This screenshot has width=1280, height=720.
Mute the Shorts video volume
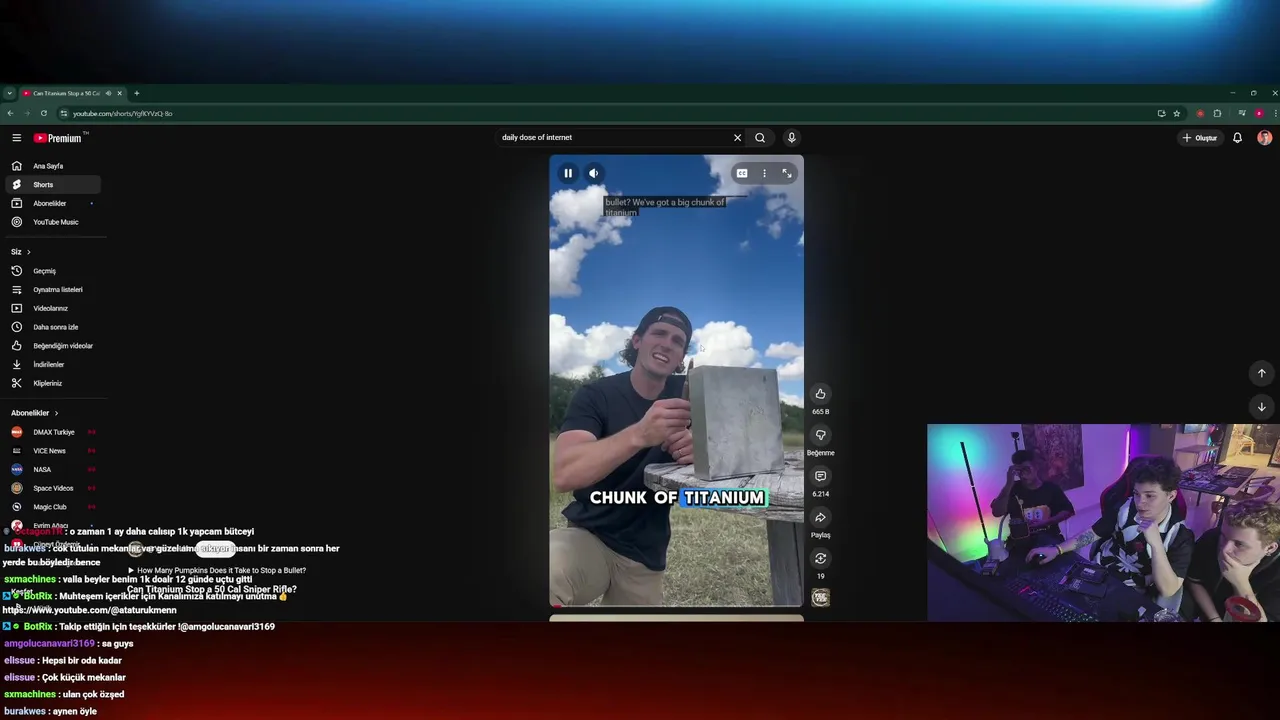(593, 173)
